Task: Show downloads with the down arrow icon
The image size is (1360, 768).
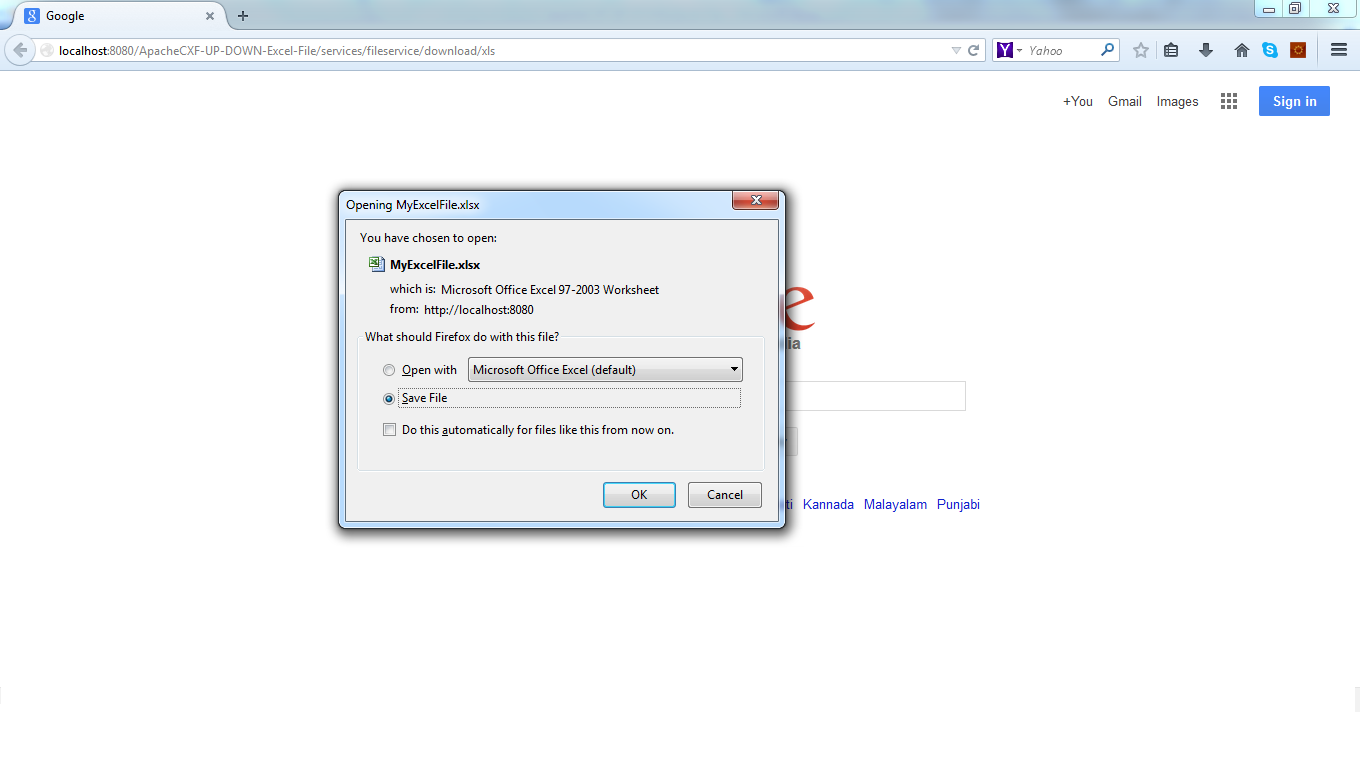Action: click(1206, 50)
